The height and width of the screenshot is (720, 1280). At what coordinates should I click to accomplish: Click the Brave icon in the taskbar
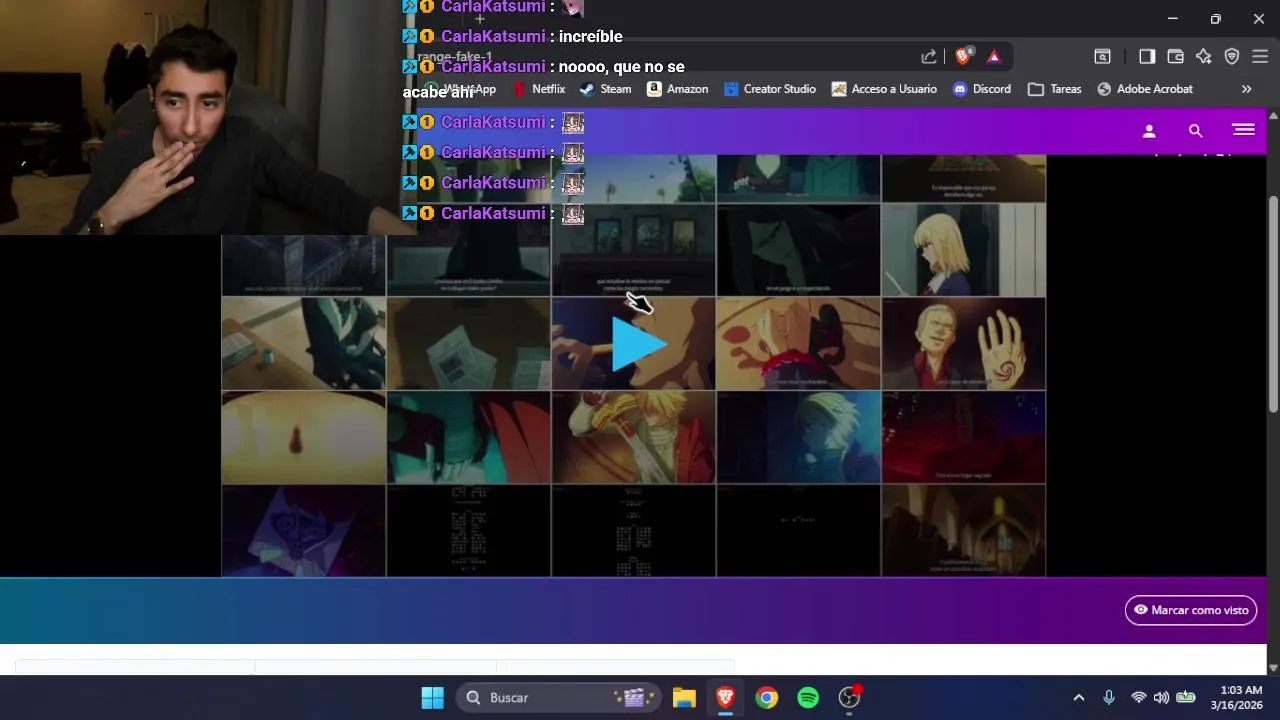click(x=726, y=698)
